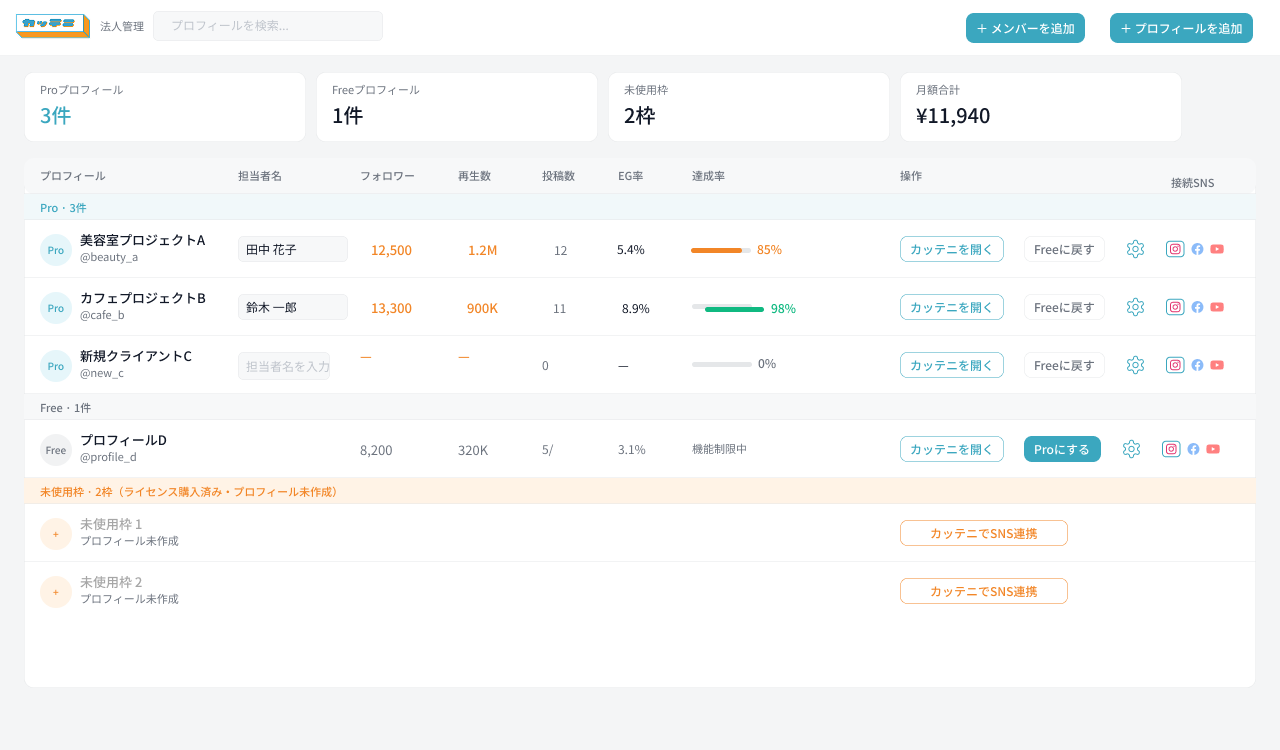Screen dimensions: 1280x750
Task: Click follower count 12,500
Action: (391, 250)
